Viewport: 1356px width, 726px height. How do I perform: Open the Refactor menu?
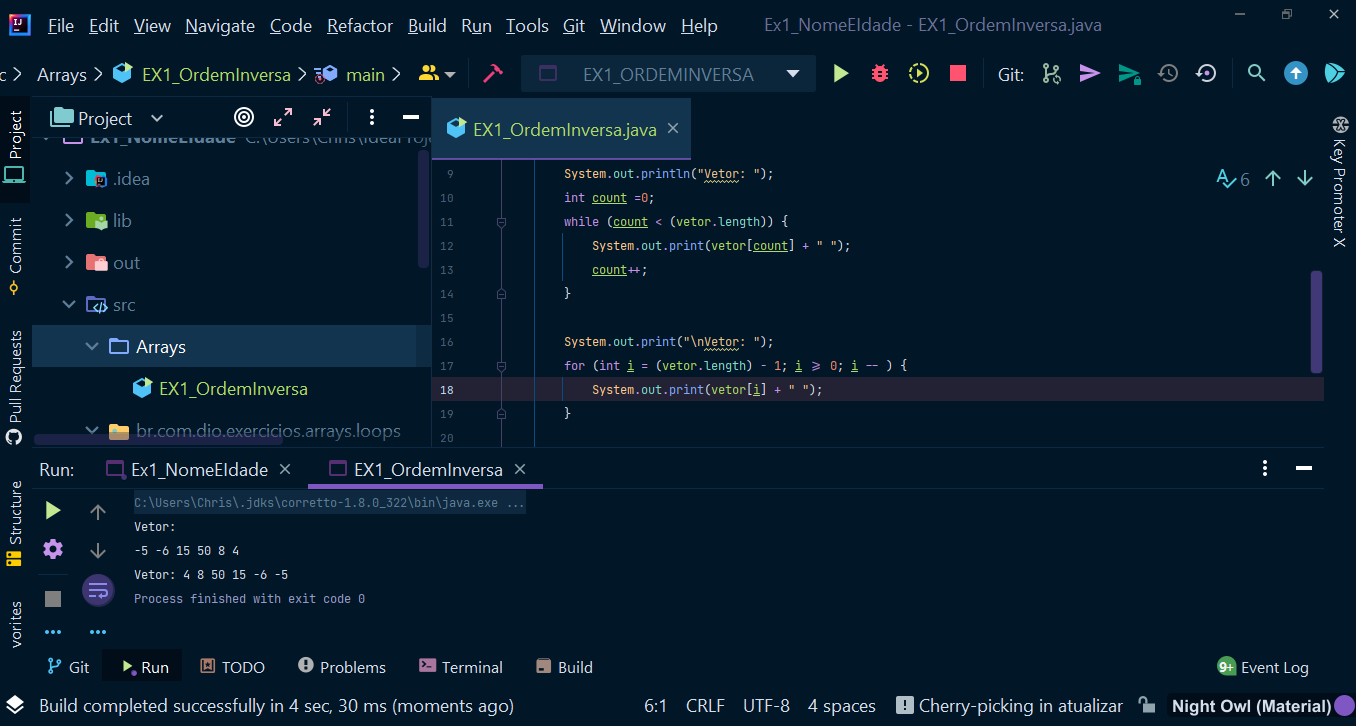point(360,26)
